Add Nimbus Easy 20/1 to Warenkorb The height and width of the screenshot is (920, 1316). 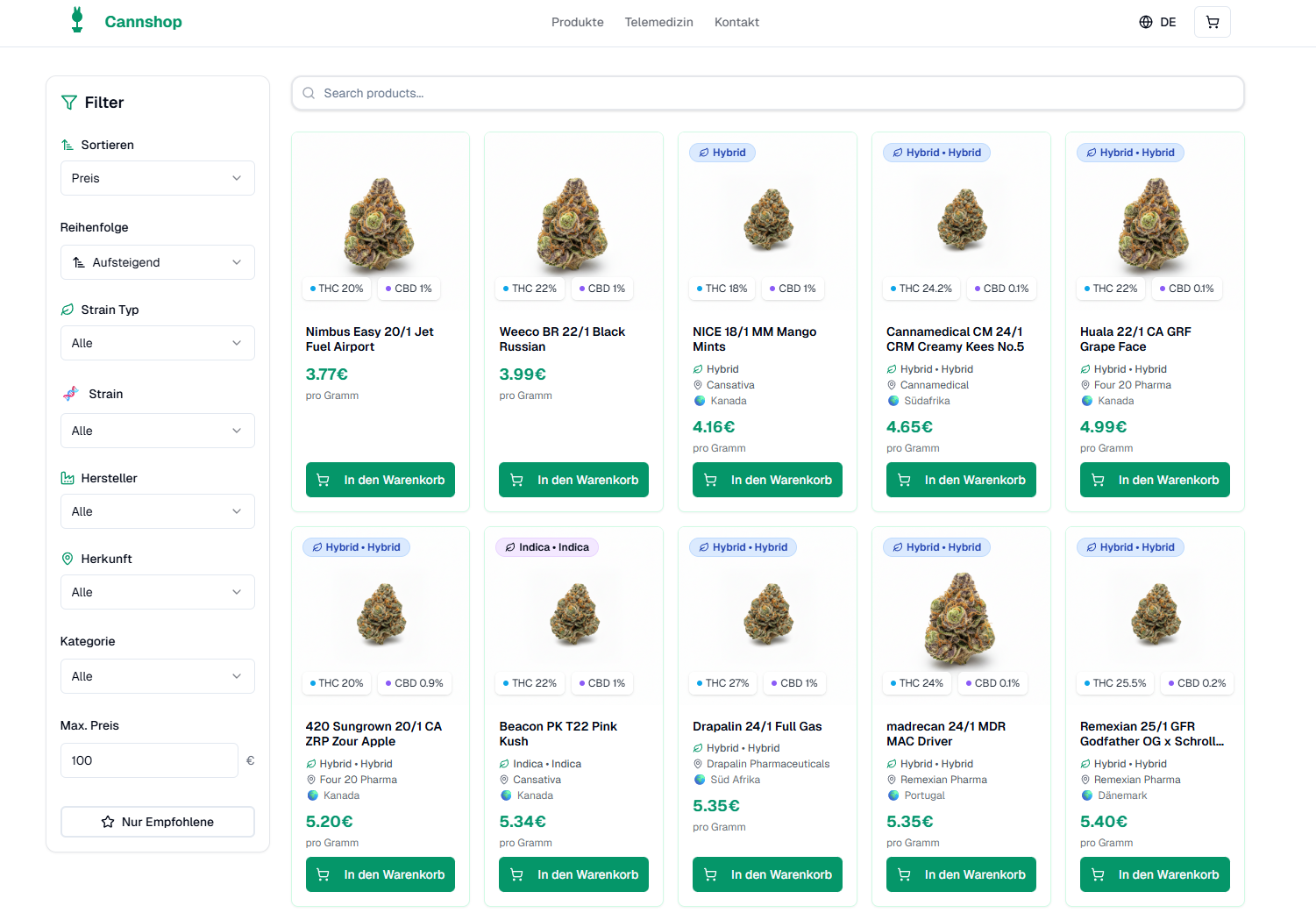tap(381, 480)
